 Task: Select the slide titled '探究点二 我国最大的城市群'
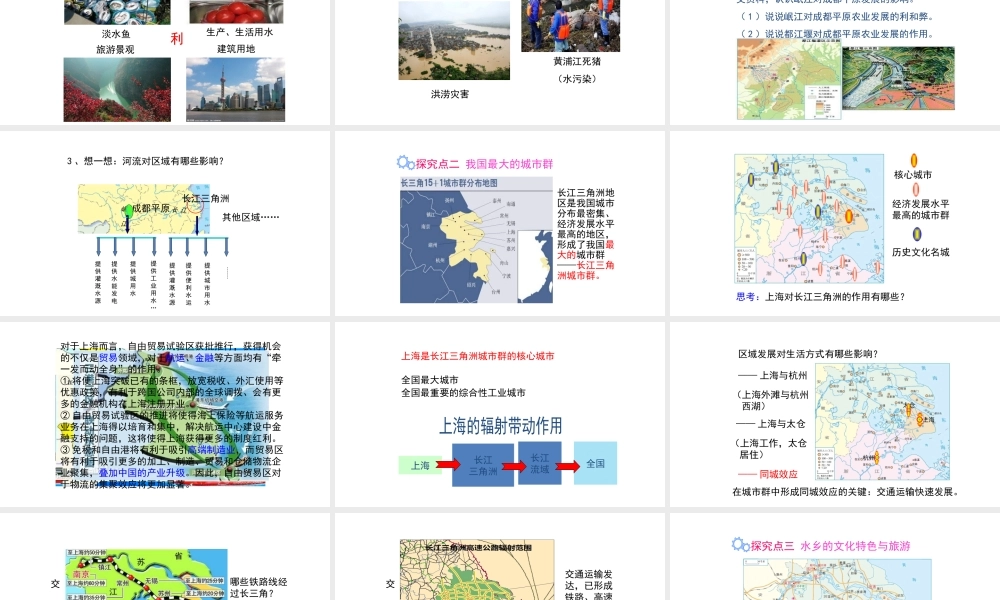point(500,223)
